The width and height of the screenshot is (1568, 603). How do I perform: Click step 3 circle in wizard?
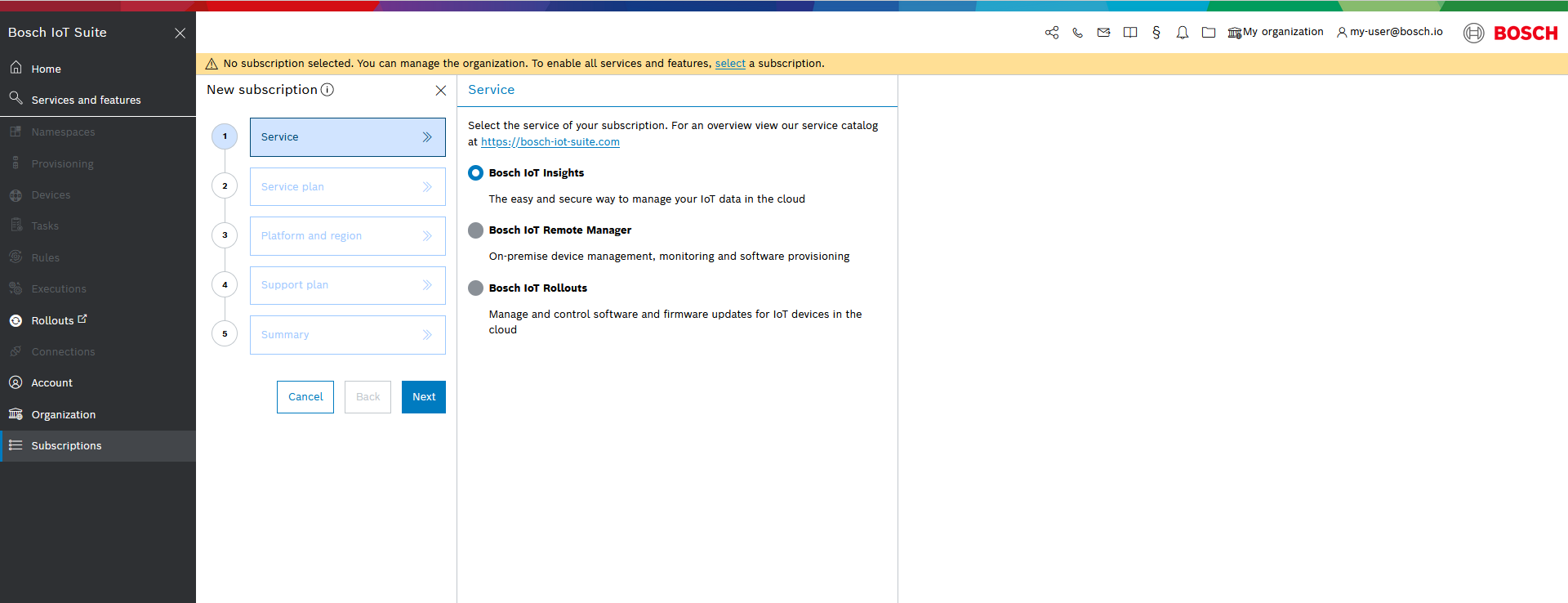[x=225, y=235]
